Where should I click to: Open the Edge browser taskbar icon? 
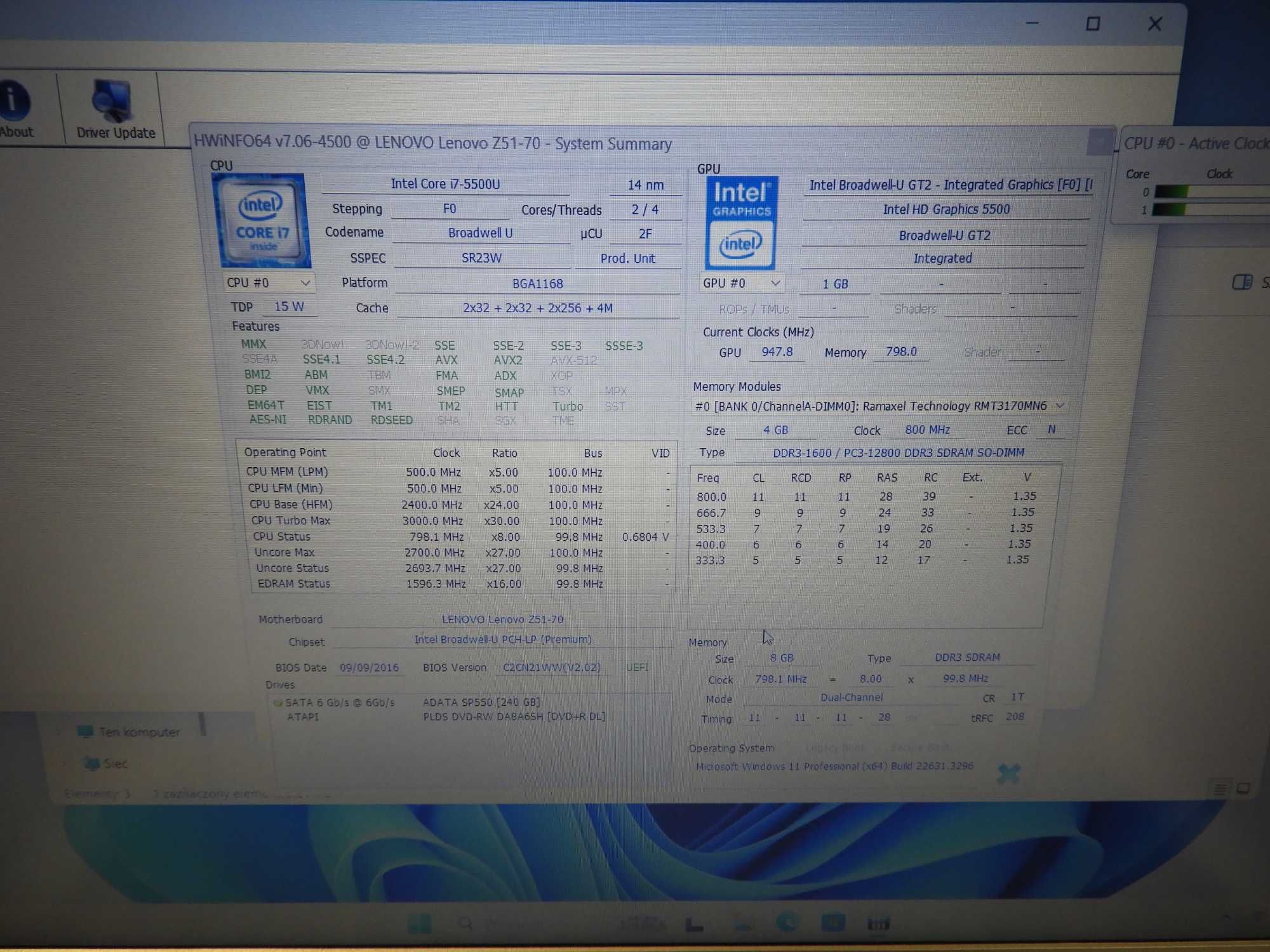coord(787,922)
